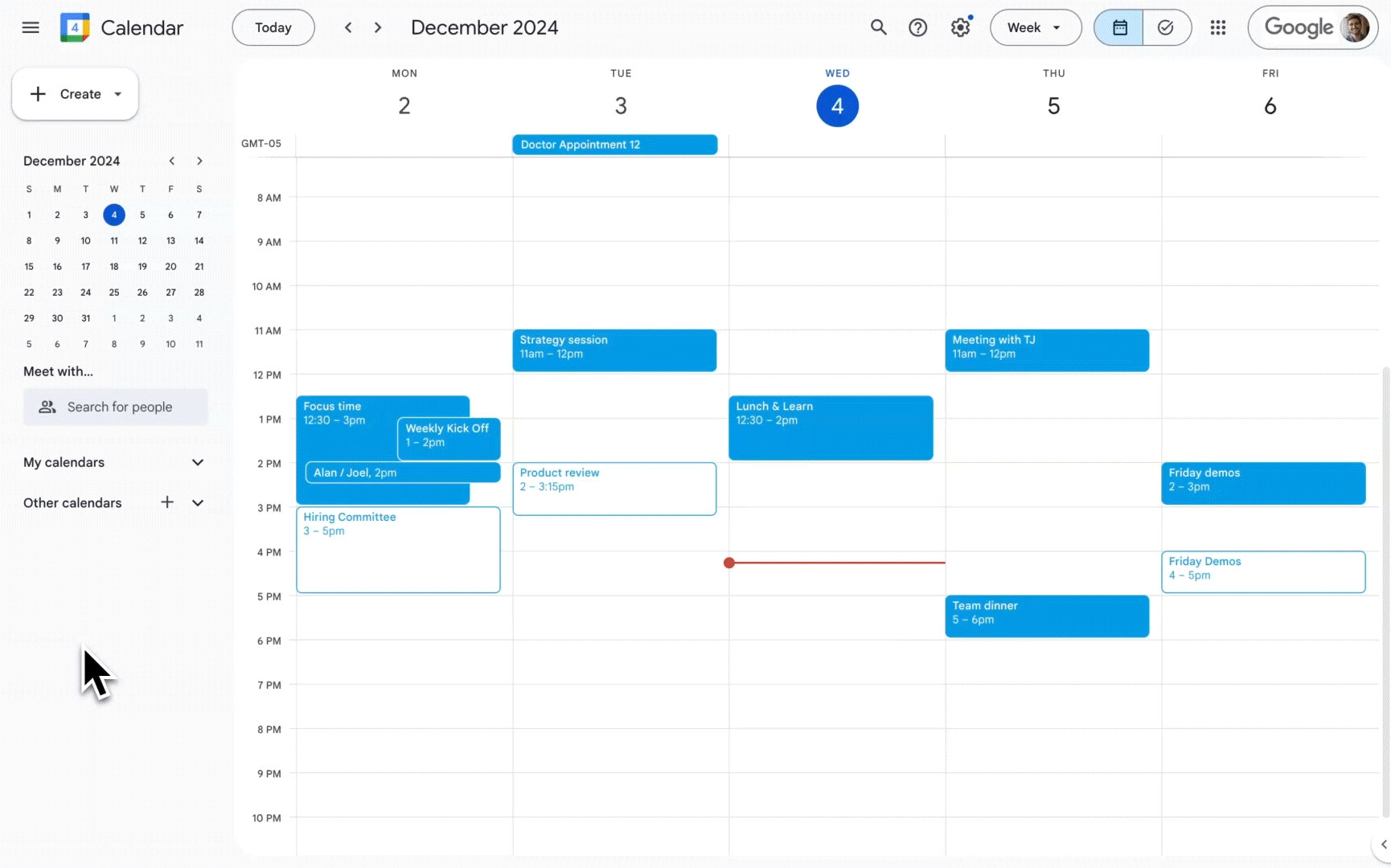1391x868 pixels.
Task: Open the Google apps grid
Action: [1217, 27]
